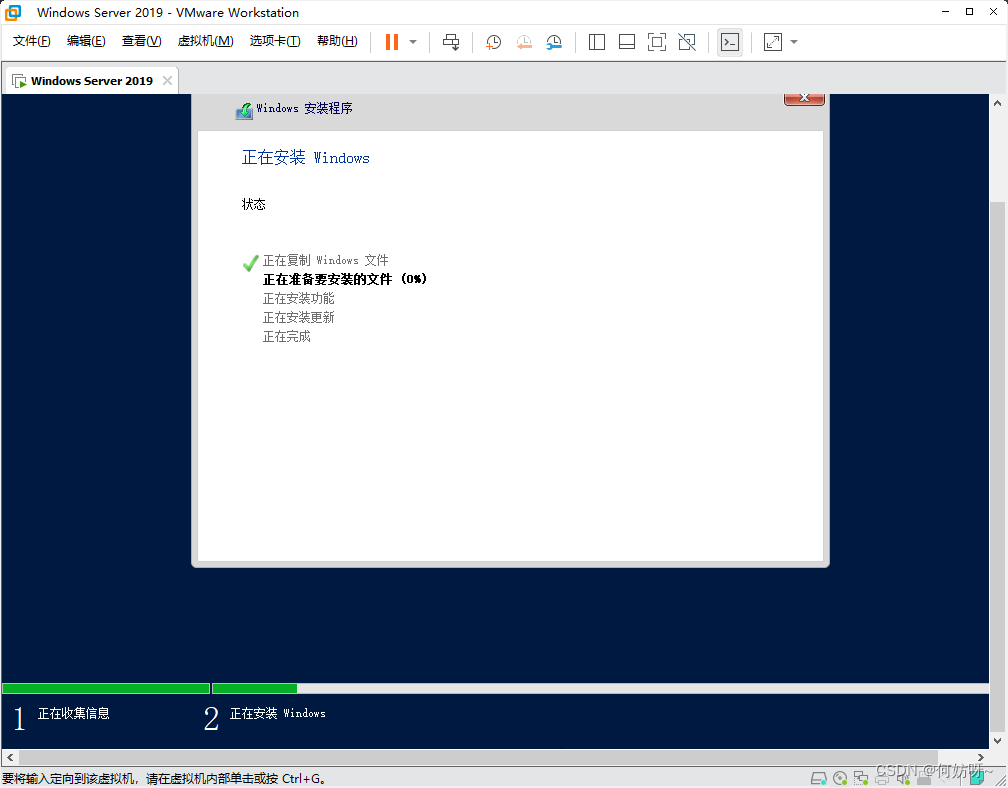Viewport: 1008px width, 788px height.
Task: Click the 正在安装 Windows heading
Action: (305, 157)
